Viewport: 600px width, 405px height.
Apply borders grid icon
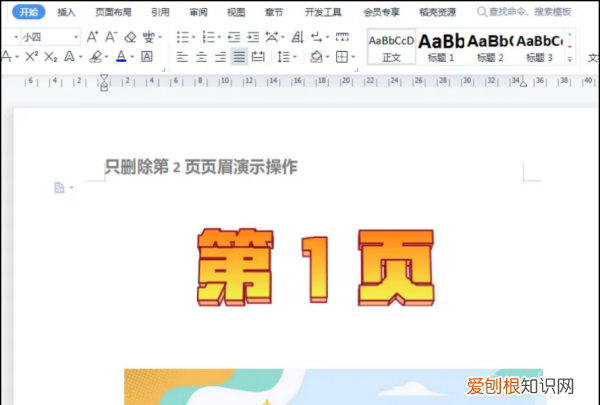pyautogui.click(x=342, y=57)
